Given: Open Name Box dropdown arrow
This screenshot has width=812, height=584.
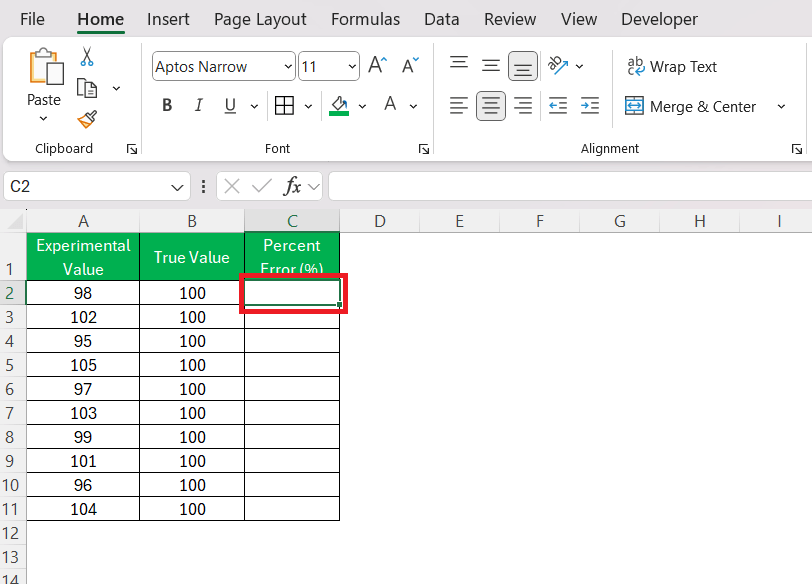Looking at the screenshot, I should tap(177, 187).
